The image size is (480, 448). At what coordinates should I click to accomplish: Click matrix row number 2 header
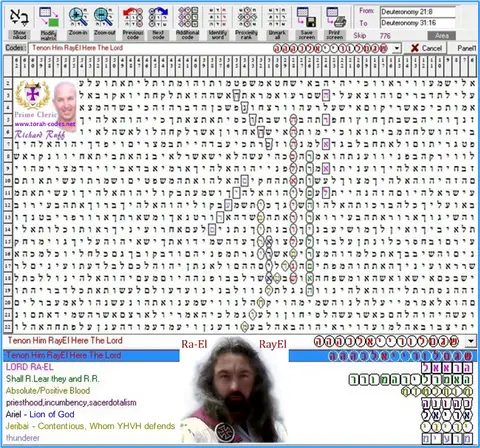(8, 83)
